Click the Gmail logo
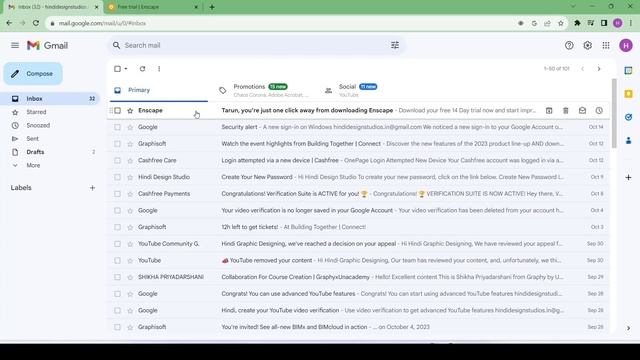Screen dimensions: 640x360 tap(47, 45)
